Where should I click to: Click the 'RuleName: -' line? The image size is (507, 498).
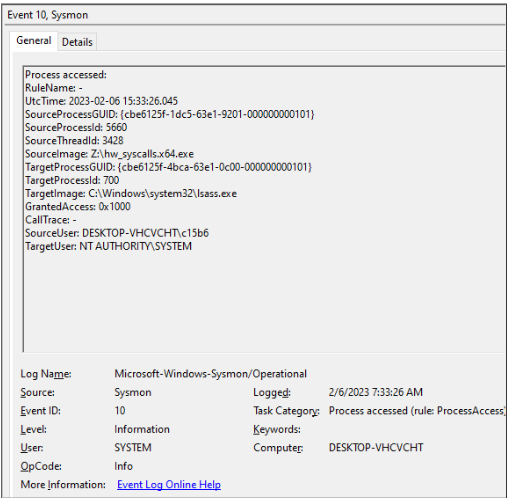coord(54,88)
